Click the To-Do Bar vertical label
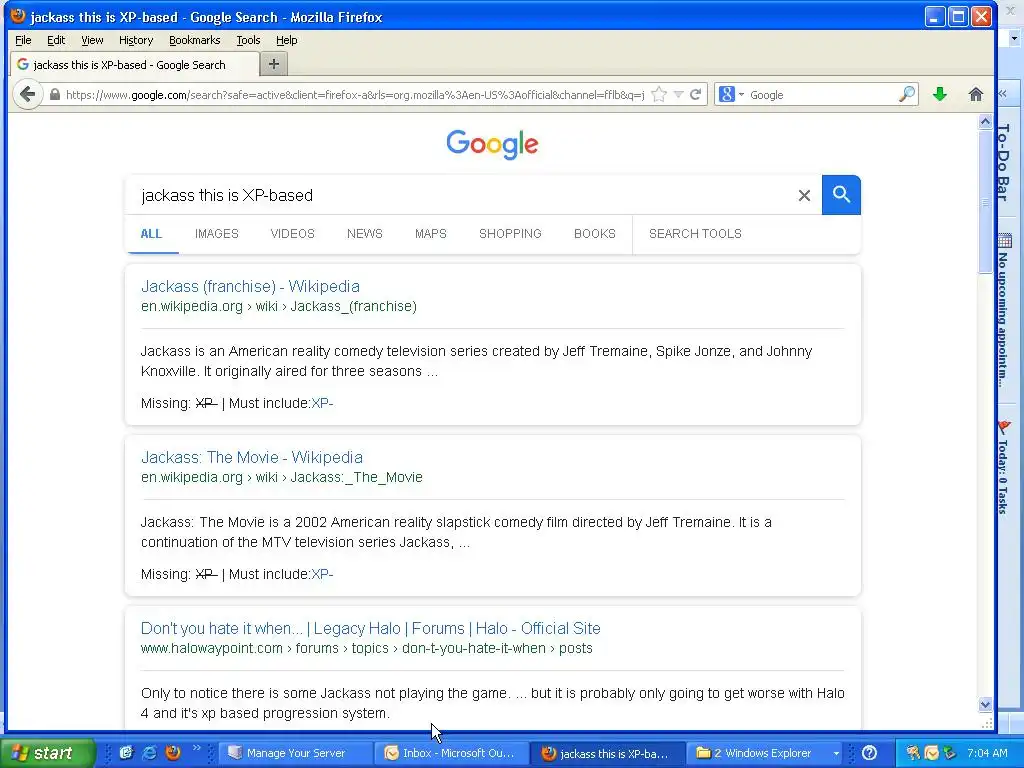This screenshot has height=768, width=1024. (x=1004, y=162)
